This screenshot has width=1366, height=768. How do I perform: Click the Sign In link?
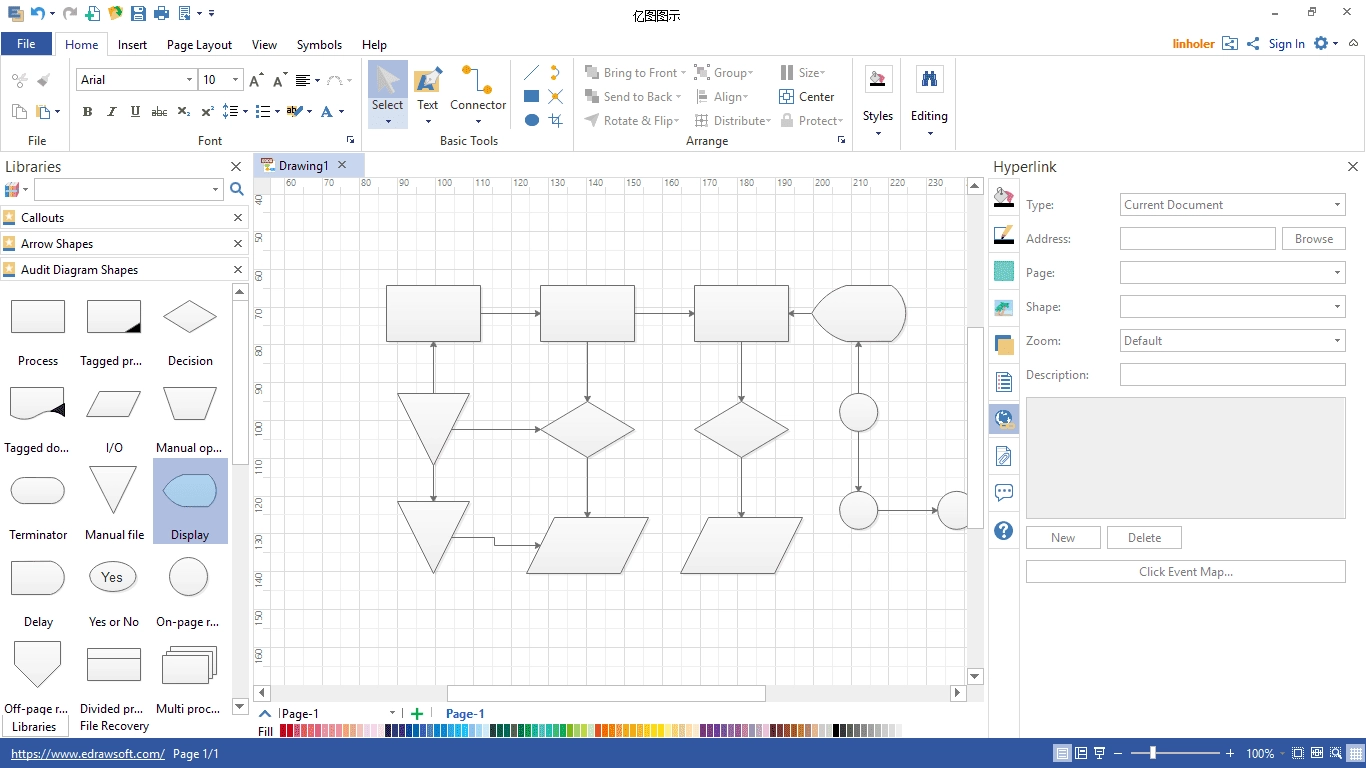tap(1286, 44)
